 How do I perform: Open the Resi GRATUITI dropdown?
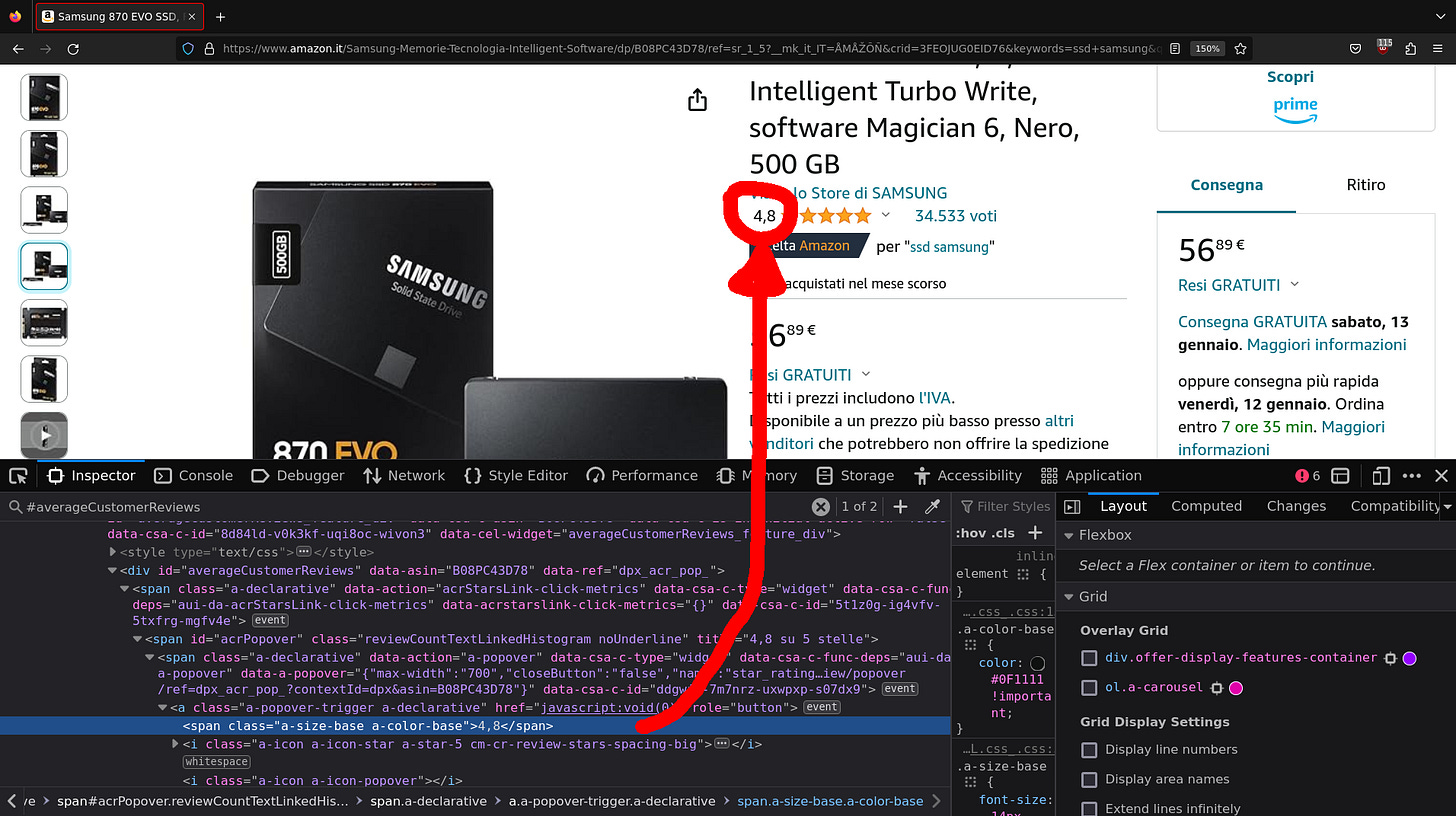point(1293,284)
